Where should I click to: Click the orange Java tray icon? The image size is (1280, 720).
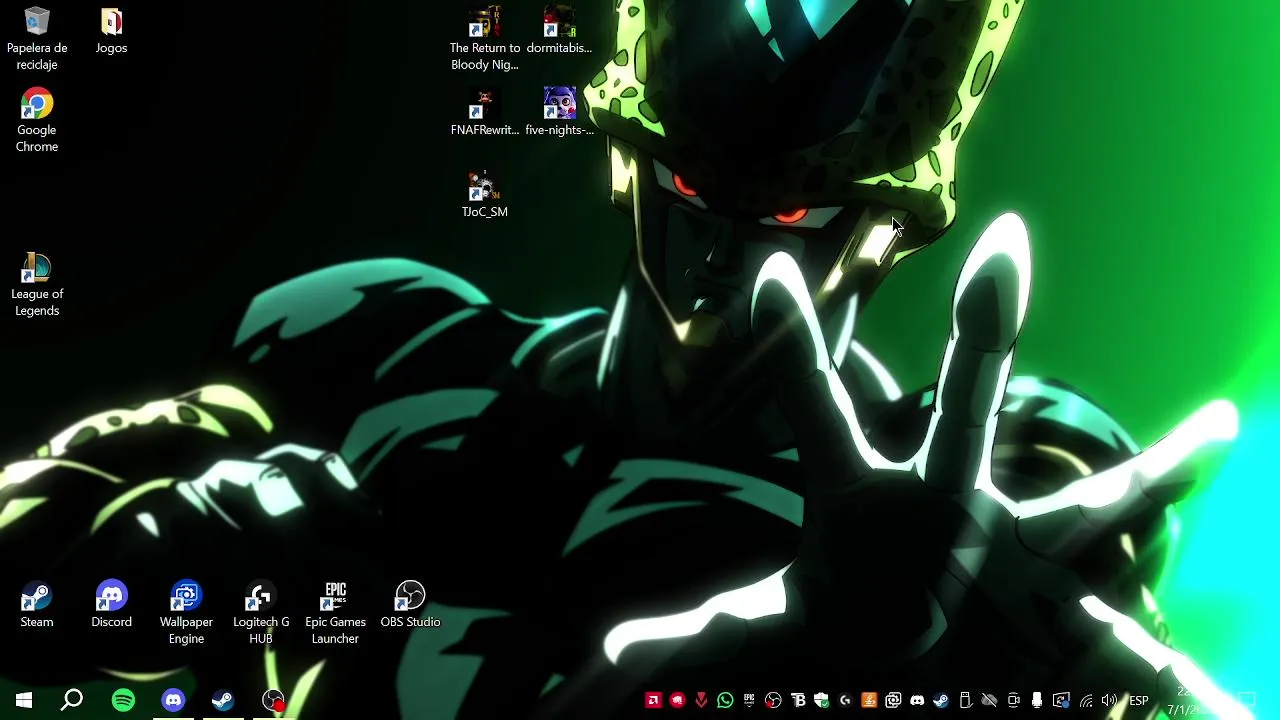pos(869,700)
